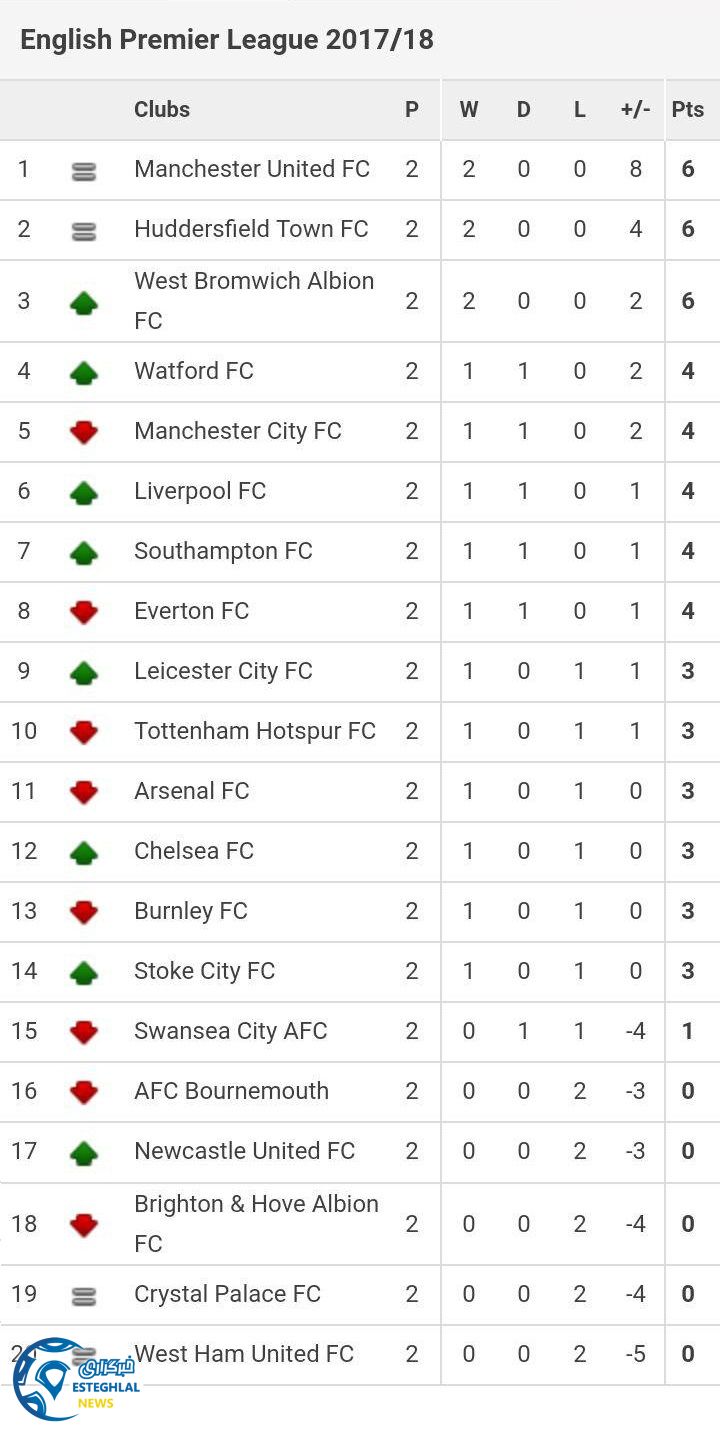The height and width of the screenshot is (1443, 720).
Task: Click the red down arrow beside Manchester City FC
Action: (84, 432)
